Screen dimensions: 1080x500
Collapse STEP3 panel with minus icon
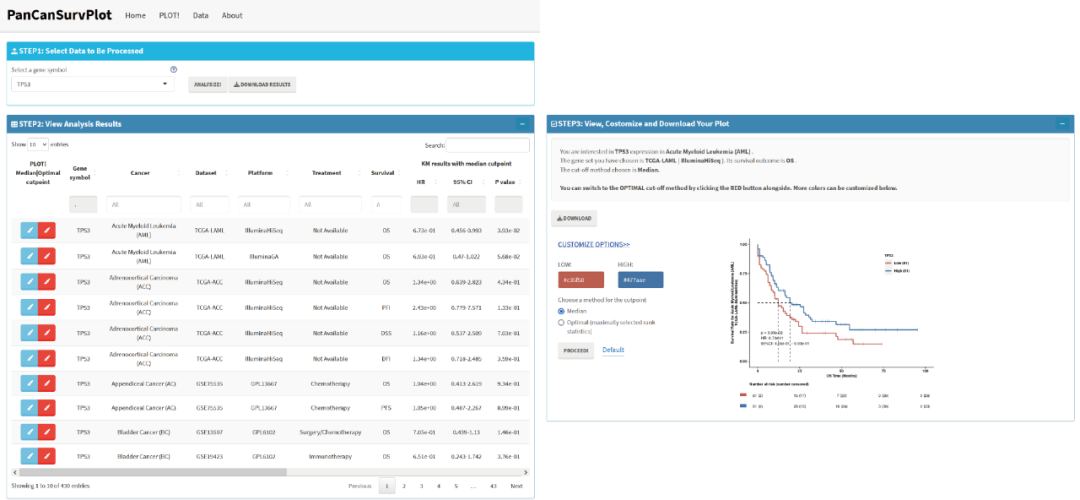point(1062,124)
